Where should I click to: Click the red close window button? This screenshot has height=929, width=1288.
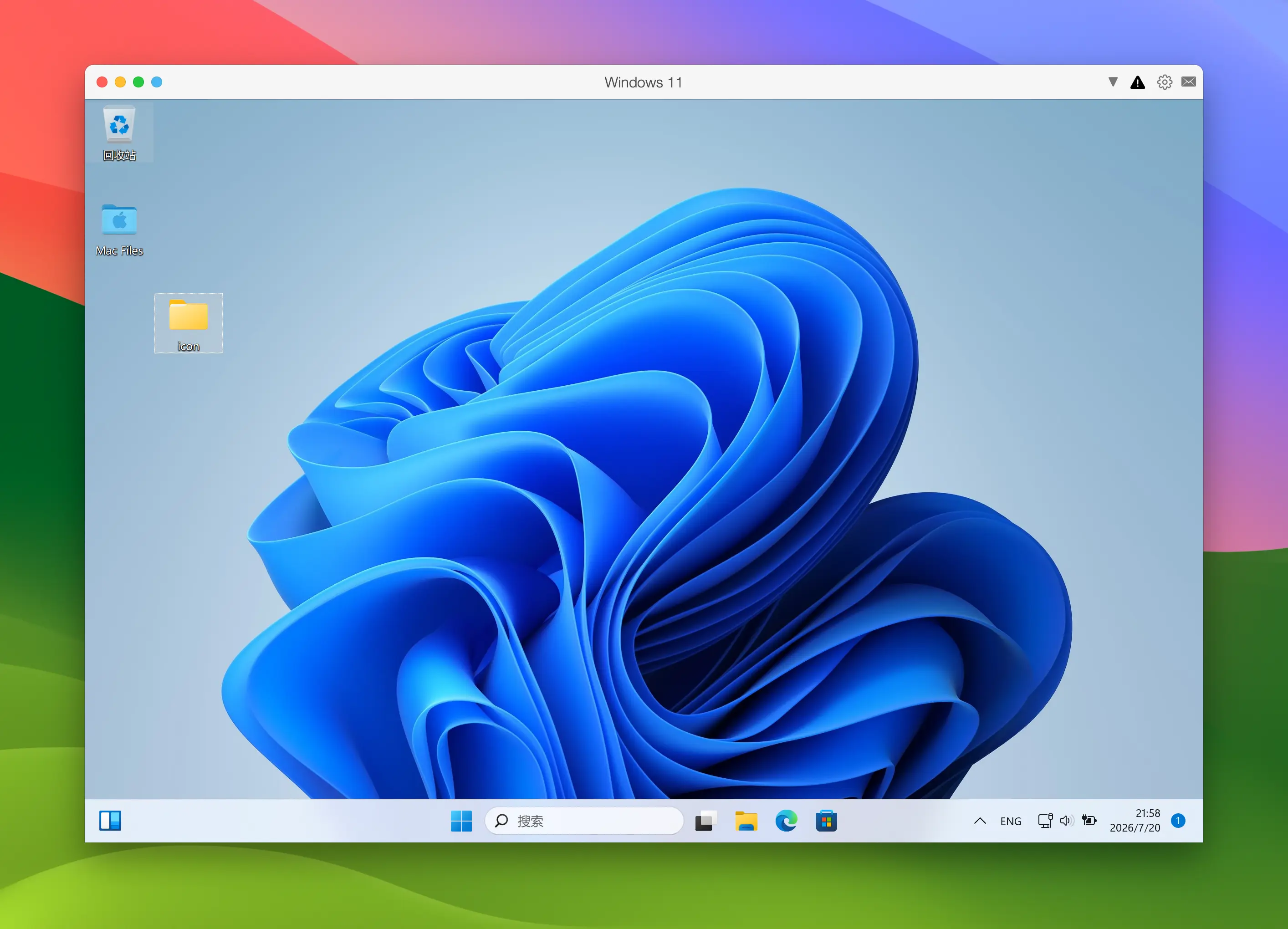[102, 82]
